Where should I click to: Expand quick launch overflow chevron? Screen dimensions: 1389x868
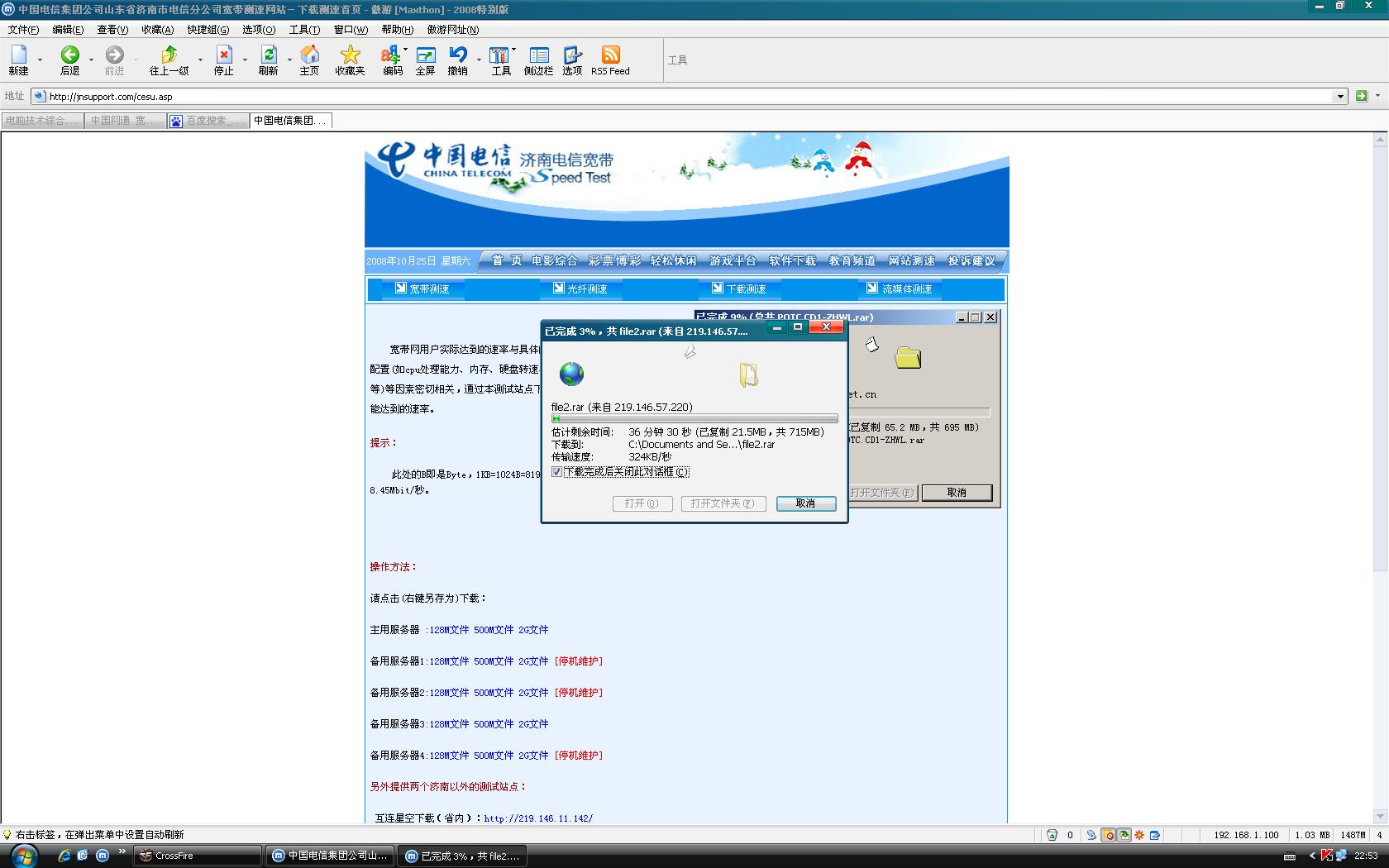(122, 851)
